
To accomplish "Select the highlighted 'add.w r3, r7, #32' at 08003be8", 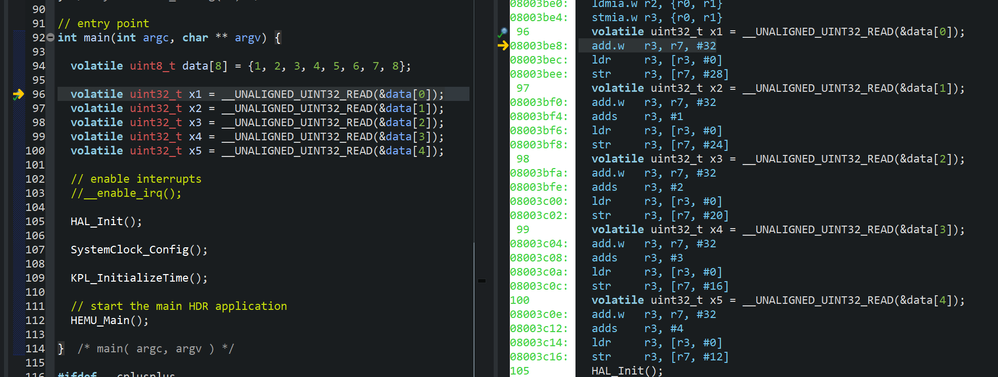I will tap(654, 46).
